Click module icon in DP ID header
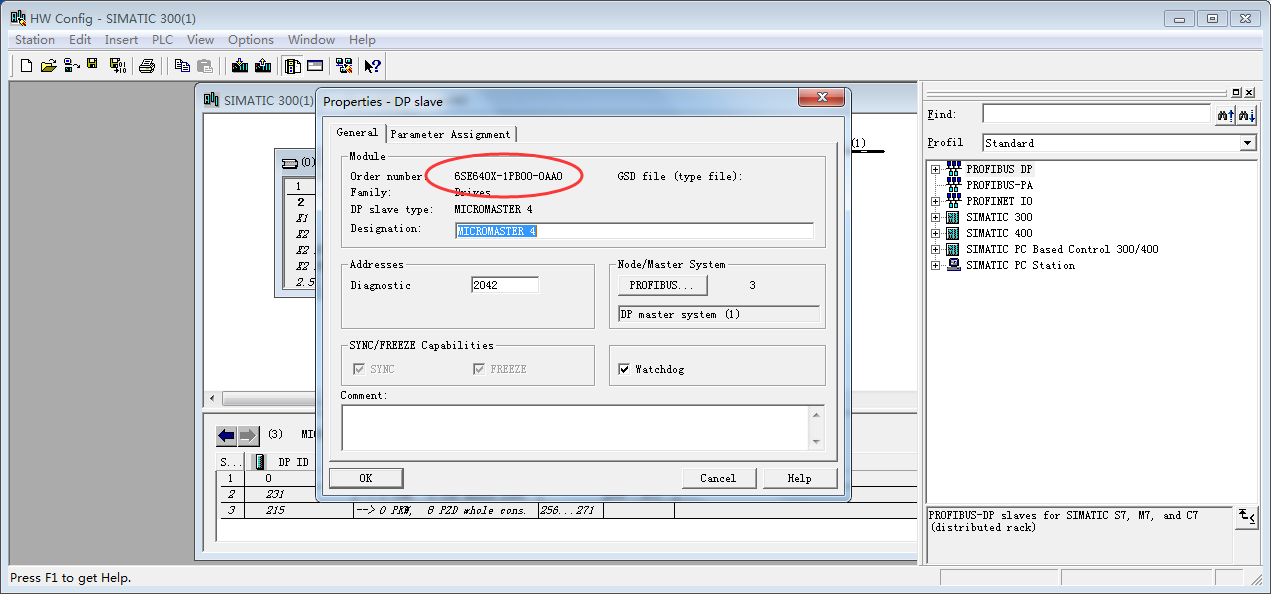1271x594 pixels. tap(260, 462)
